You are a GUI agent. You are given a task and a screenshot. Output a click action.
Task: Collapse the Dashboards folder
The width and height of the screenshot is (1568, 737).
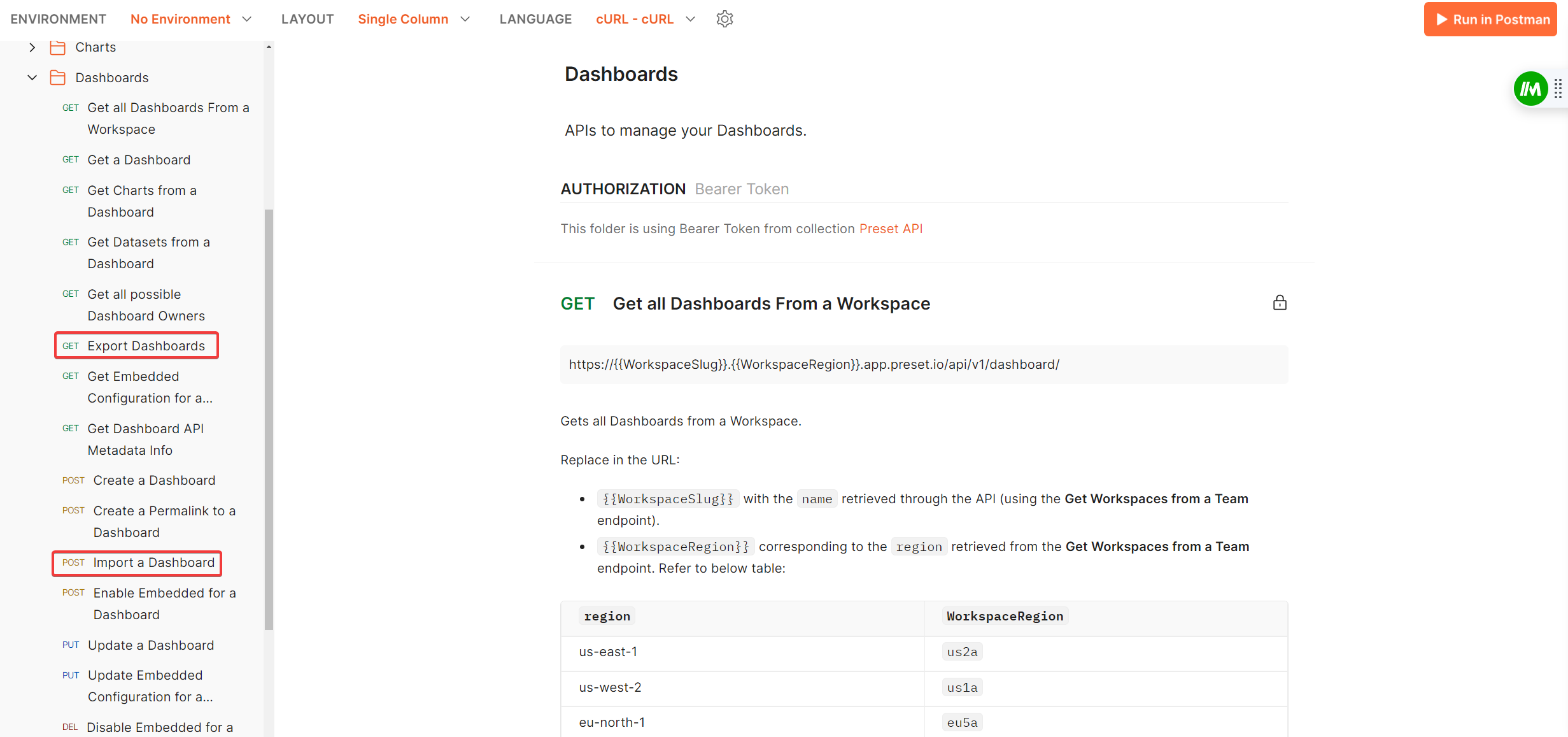click(32, 77)
